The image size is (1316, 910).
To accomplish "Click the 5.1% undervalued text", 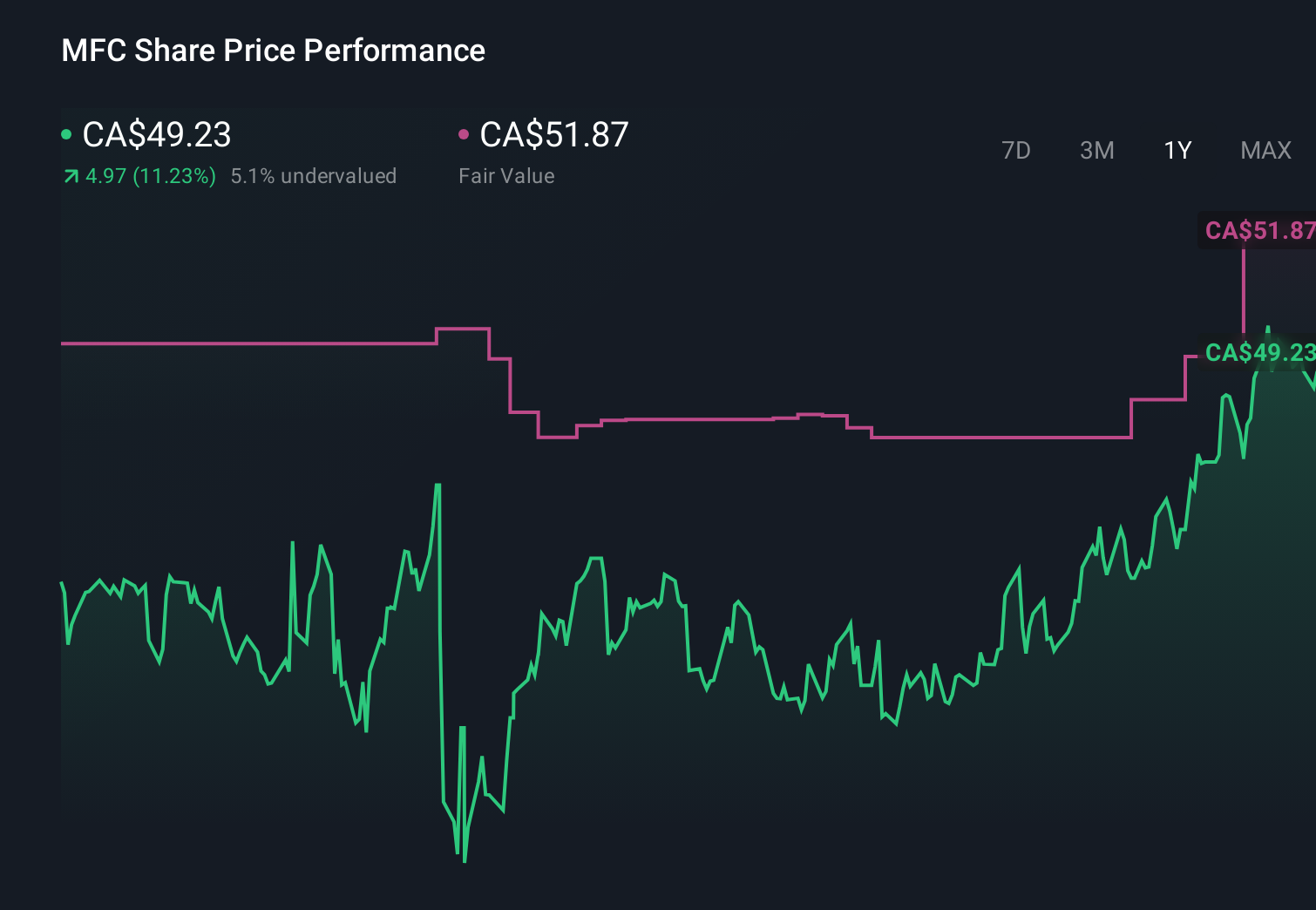I will click(314, 175).
